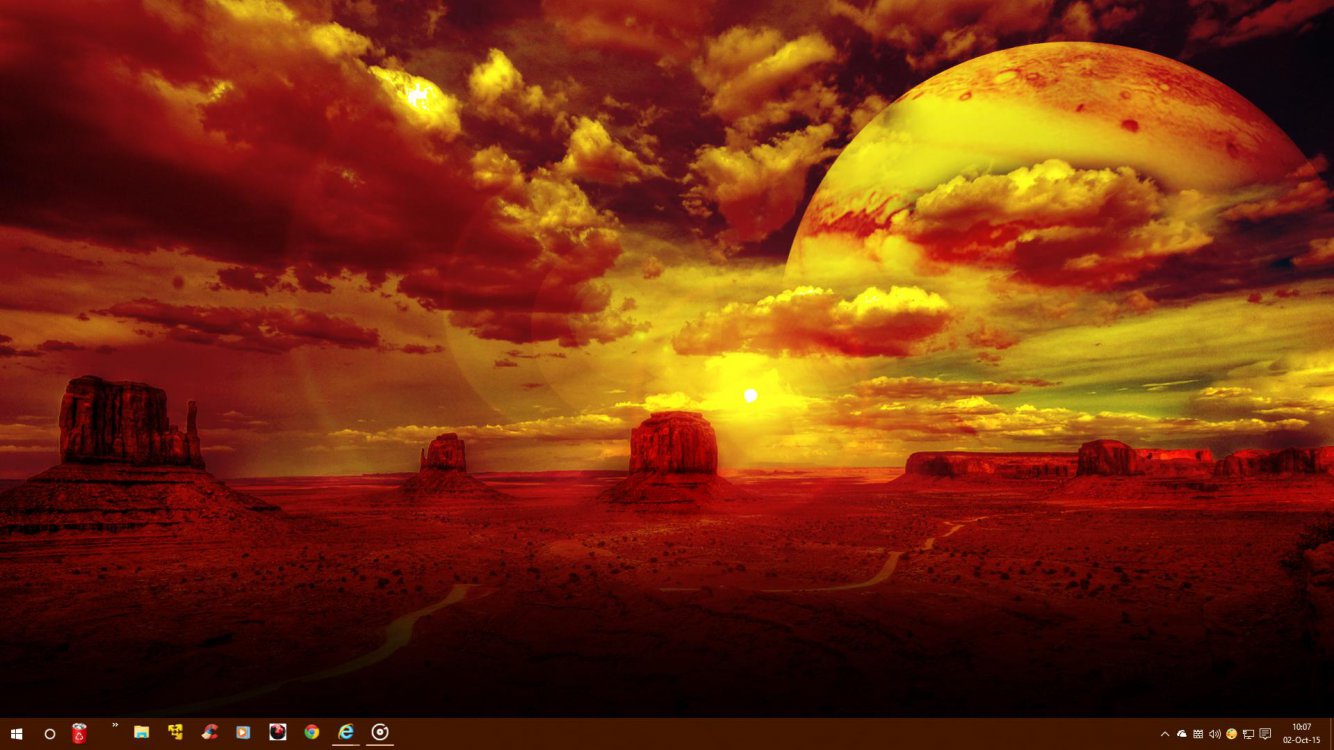Open the red Recycle Bin taskbar icon
The height and width of the screenshot is (750, 1334).
(79, 733)
